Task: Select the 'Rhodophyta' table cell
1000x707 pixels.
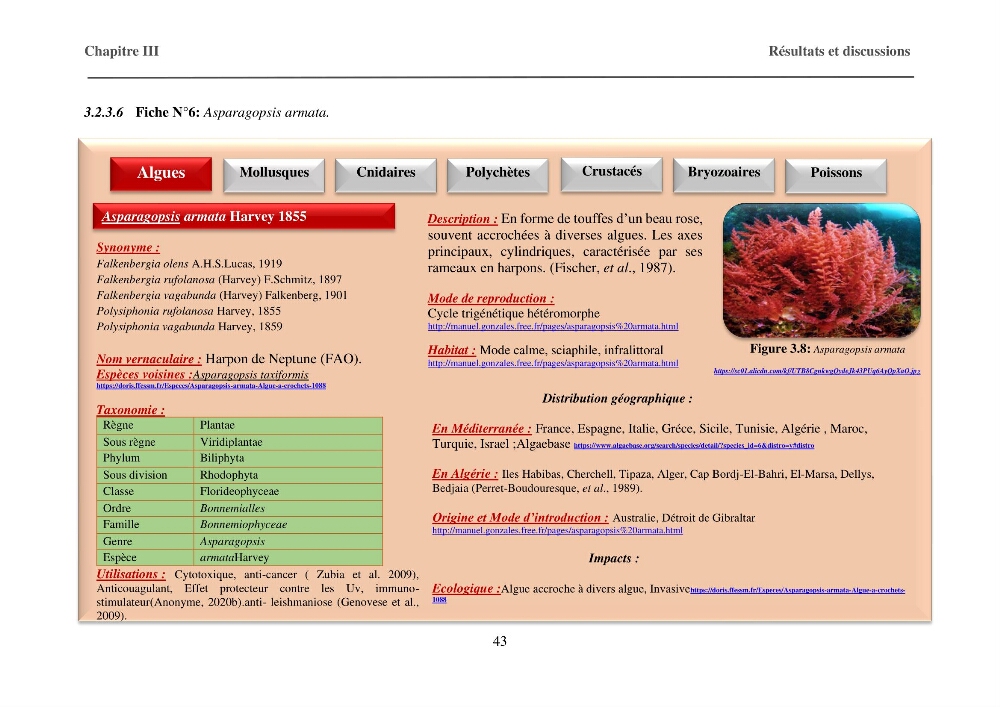Action: pyautogui.click(x=288, y=475)
